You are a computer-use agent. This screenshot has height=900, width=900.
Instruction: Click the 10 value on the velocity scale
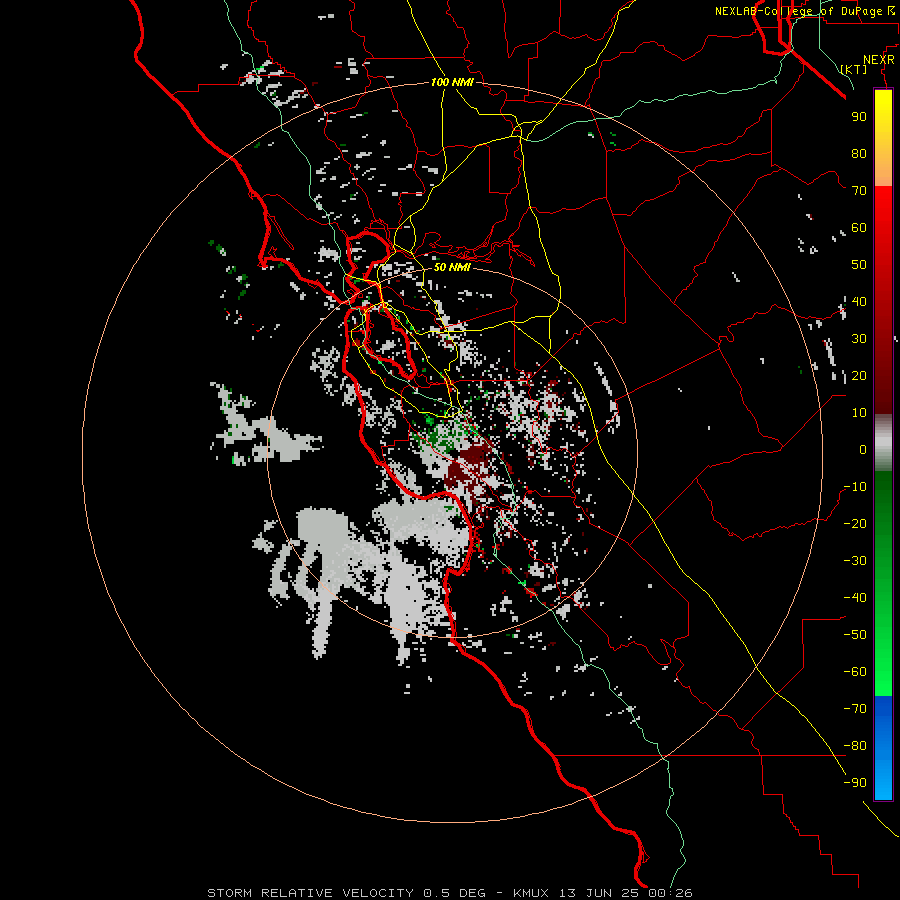coord(859,413)
